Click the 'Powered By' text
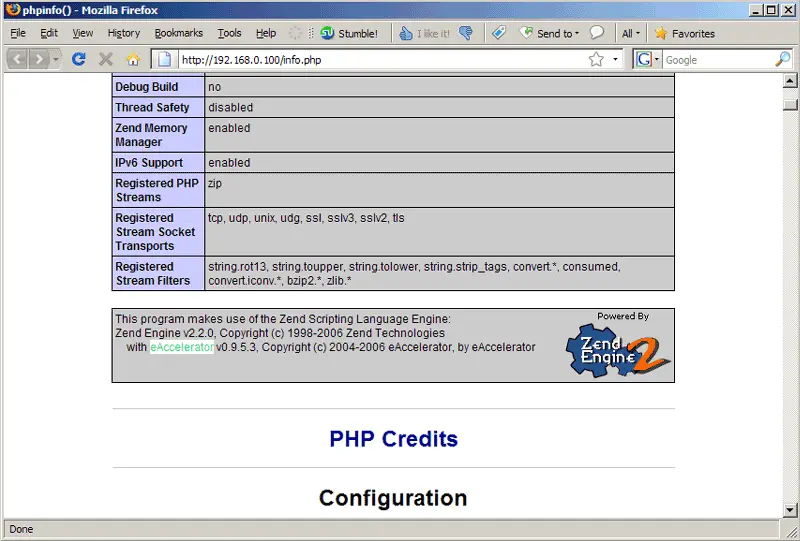This screenshot has width=800, height=541. (x=623, y=316)
